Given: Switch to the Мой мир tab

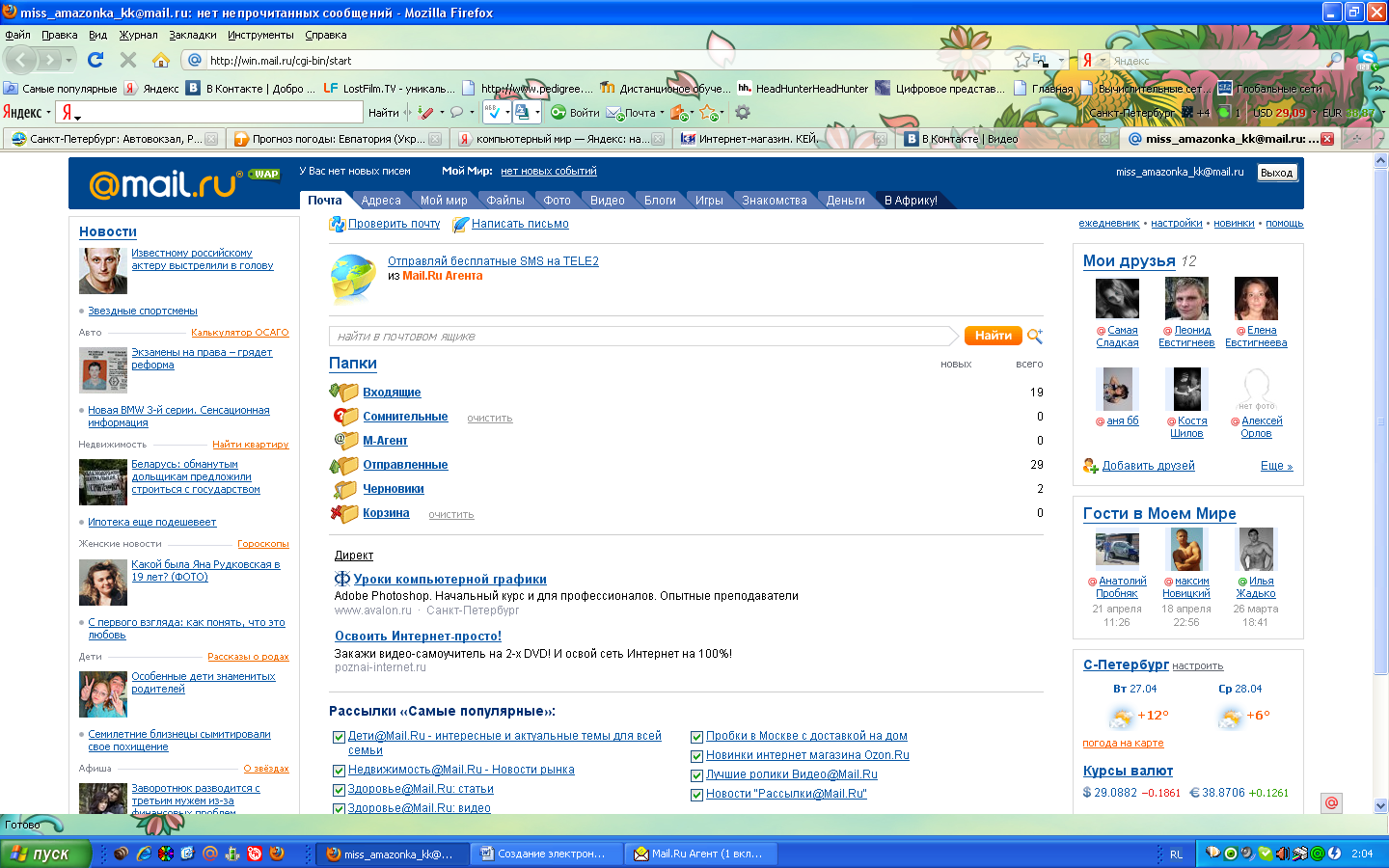Looking at the screenshot, I should pyautogui.click(x=444, y=201).
